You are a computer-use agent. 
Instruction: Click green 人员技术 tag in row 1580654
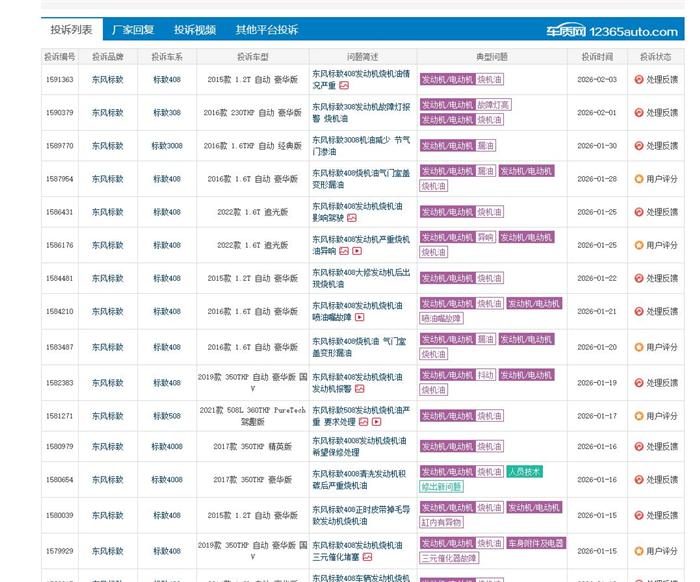coord(525,472)
